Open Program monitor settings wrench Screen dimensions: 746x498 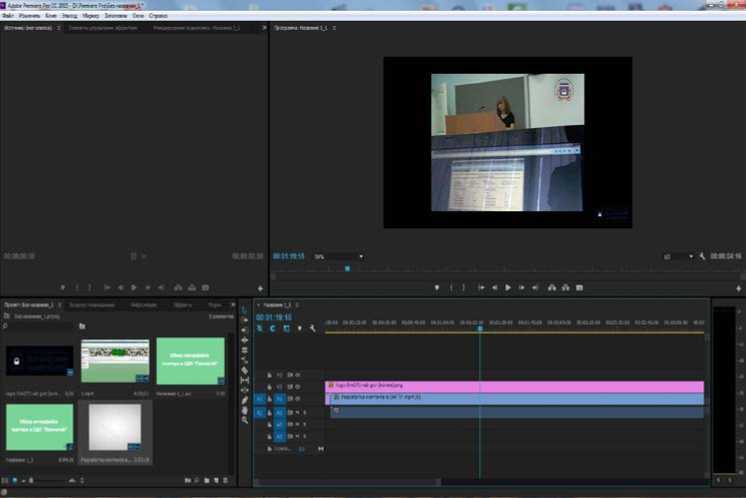click(x=702, y=256)
